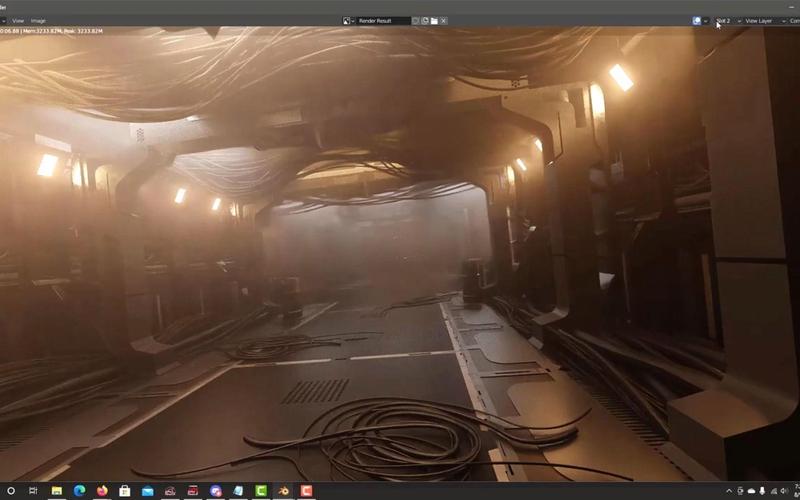Open the green Camtasia taskbar icon

click(x=261, y=491)
